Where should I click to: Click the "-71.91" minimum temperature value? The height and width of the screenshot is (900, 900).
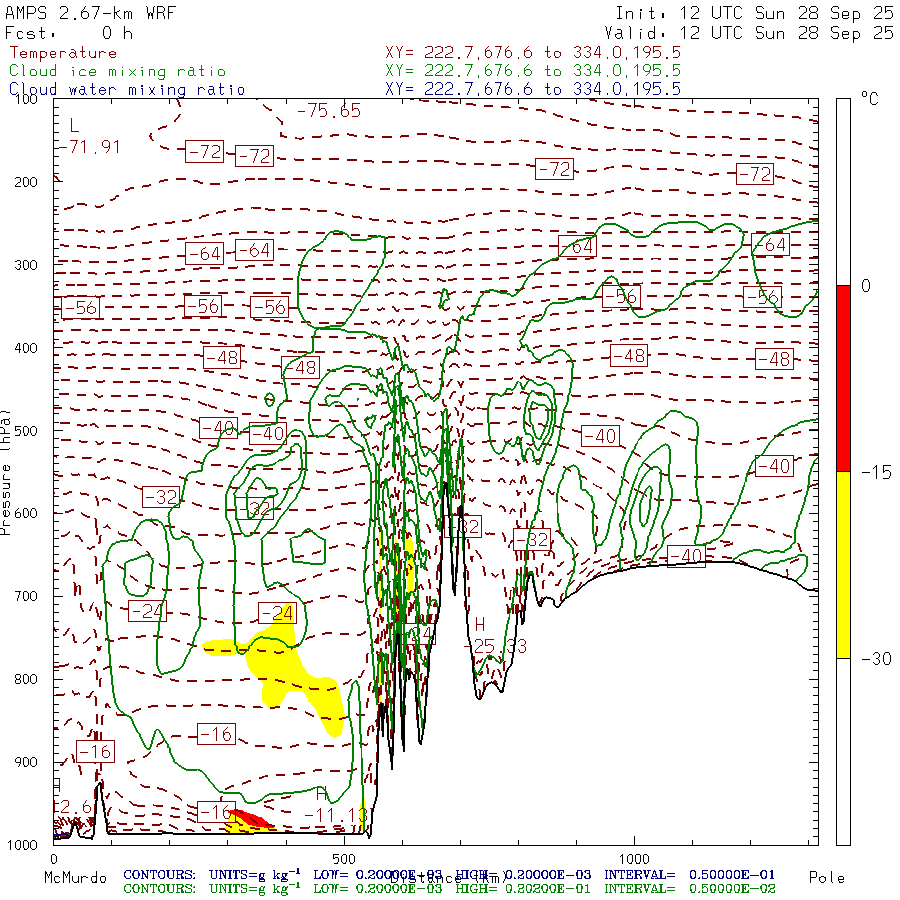pyautogui.click(x=89, y=147)
